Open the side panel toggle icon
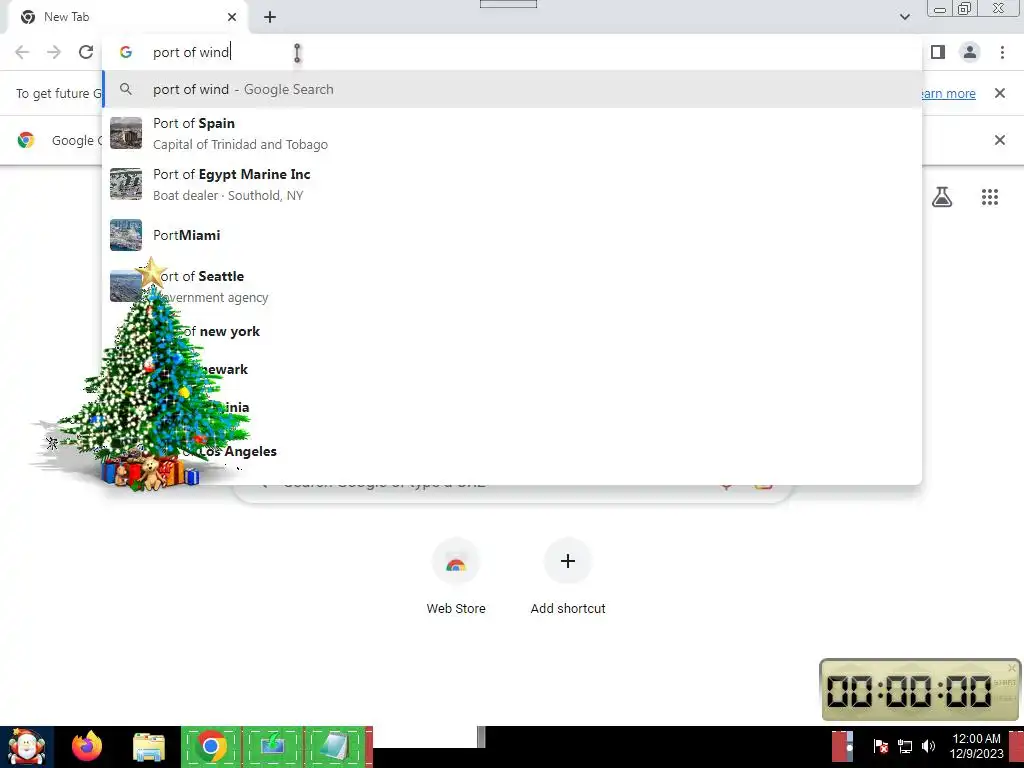This screenshot has height=768, width=1024. click(x=938, y=52)
